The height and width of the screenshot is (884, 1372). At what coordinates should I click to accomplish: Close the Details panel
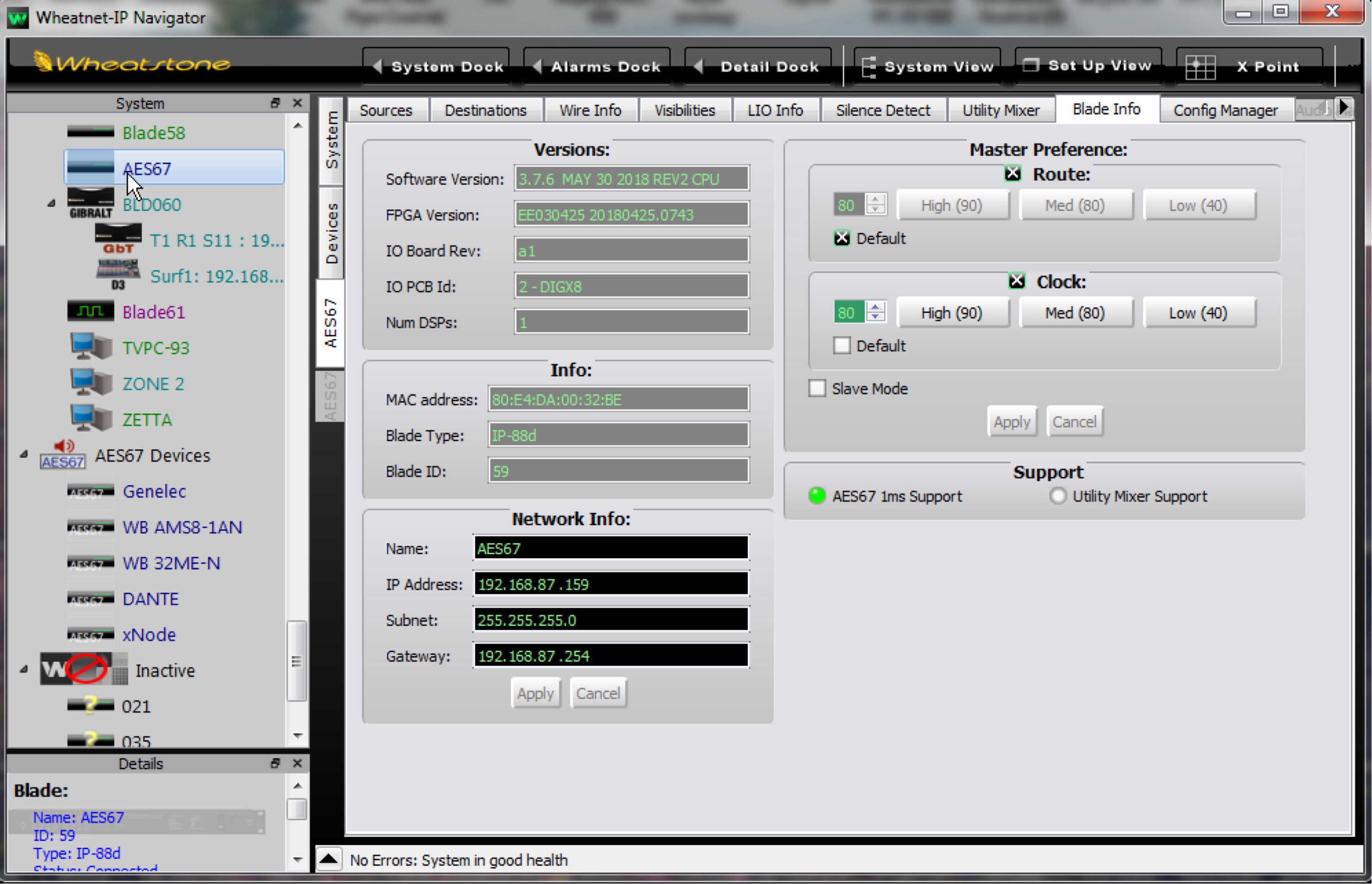coord(297,763)
